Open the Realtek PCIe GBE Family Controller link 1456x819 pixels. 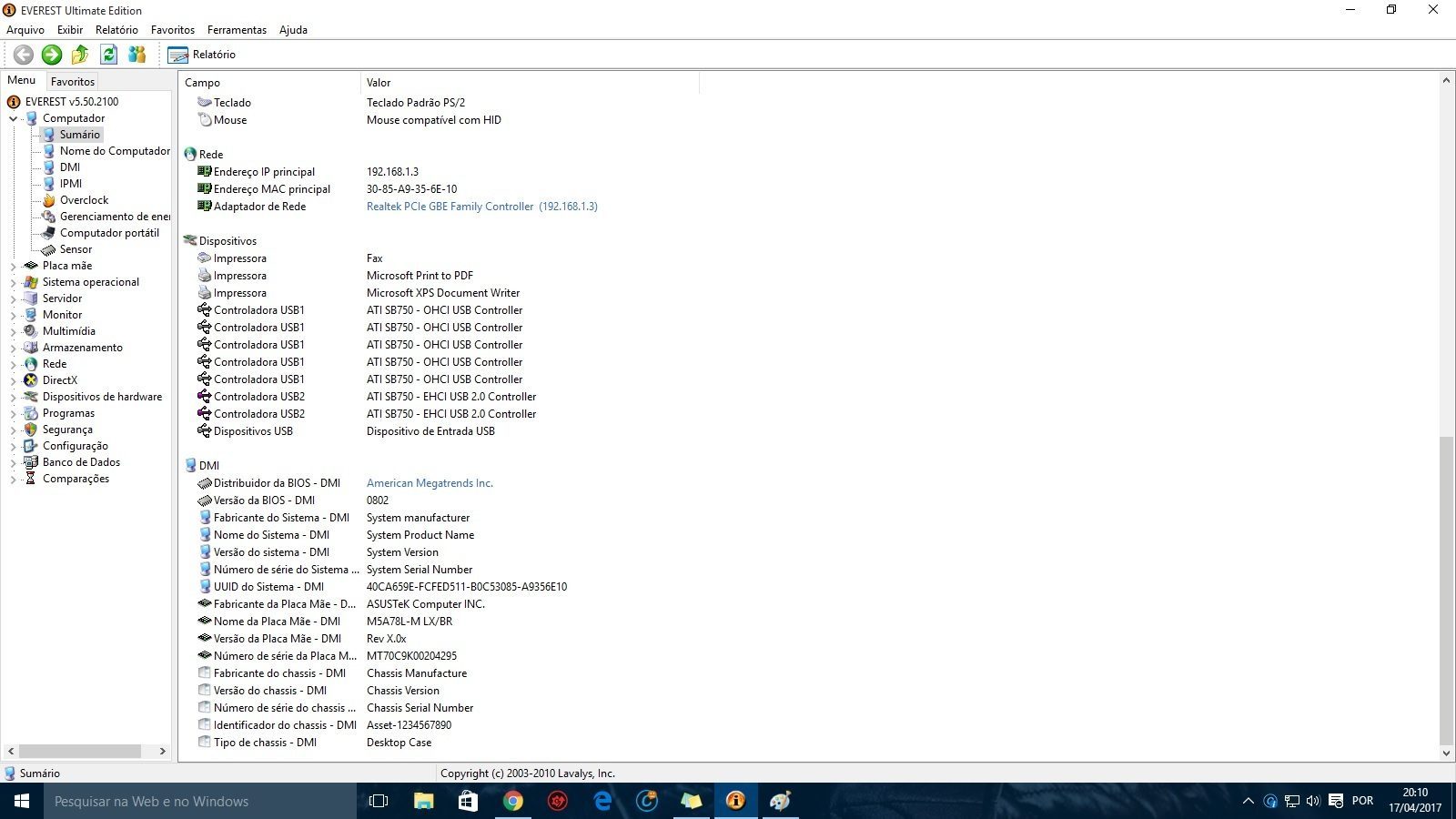point(481,207)
